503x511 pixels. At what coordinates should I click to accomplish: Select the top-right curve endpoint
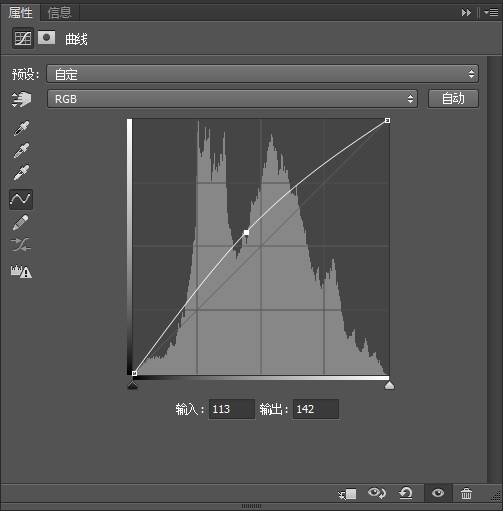coord(387,120)
